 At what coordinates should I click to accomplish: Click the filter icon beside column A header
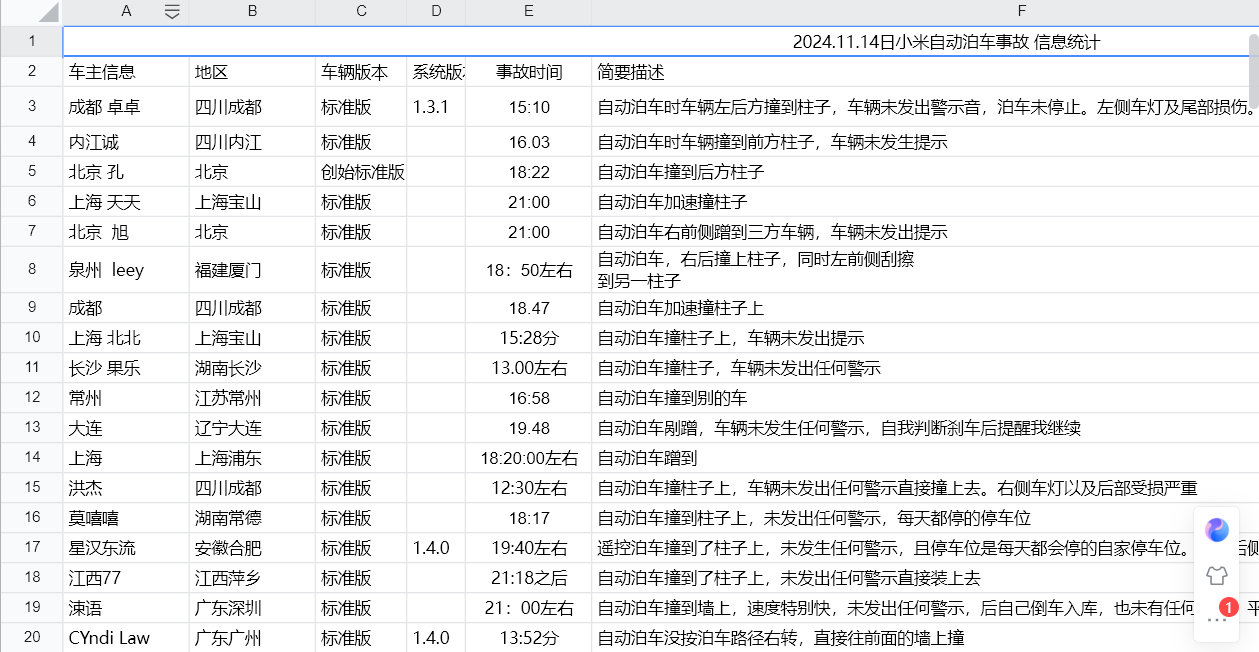coord(172,12)
